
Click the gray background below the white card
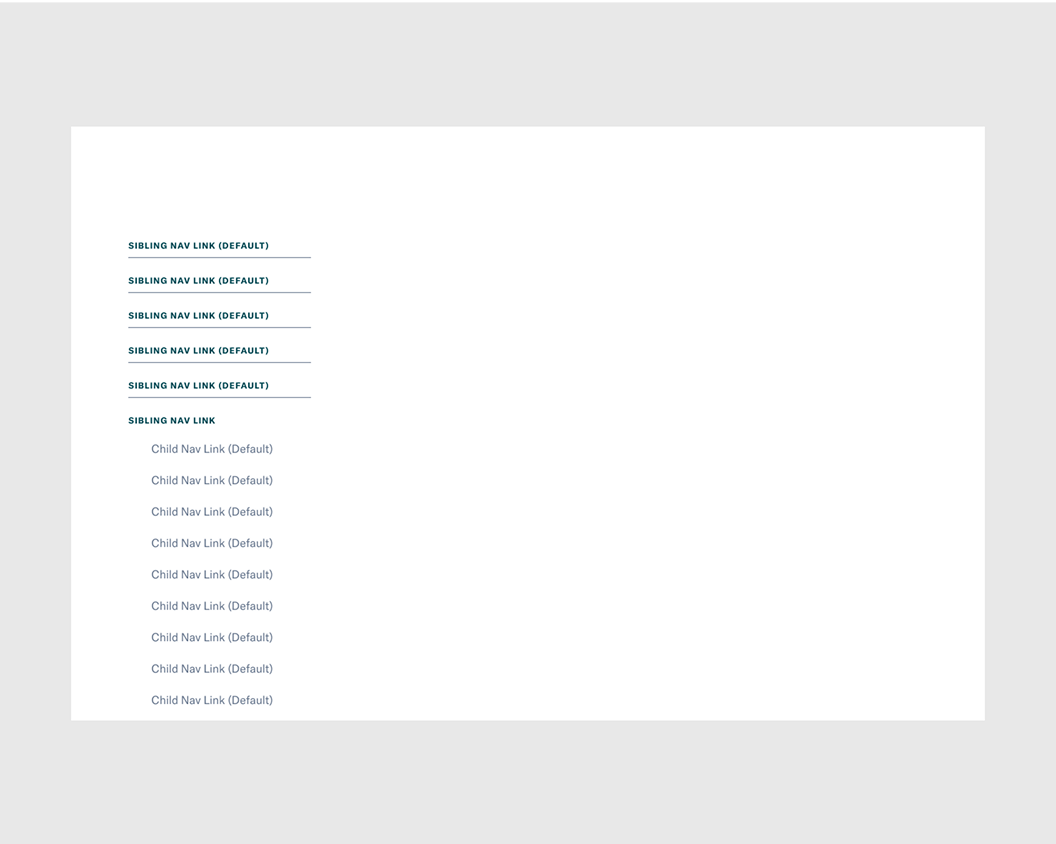528,782
